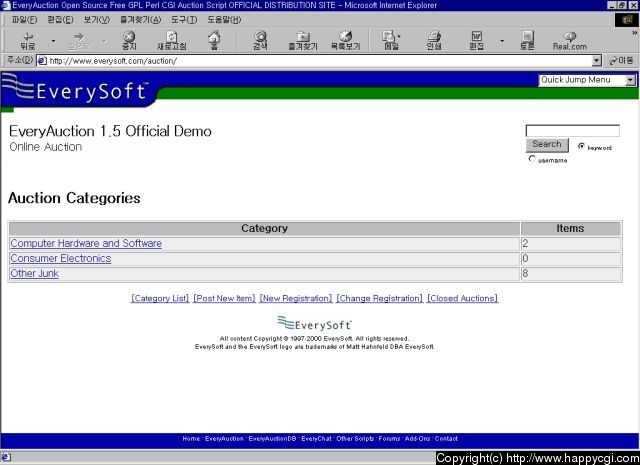Click the item count 2 for Computer Hardware
Screen dimensions: 640x465
point(525,243)
